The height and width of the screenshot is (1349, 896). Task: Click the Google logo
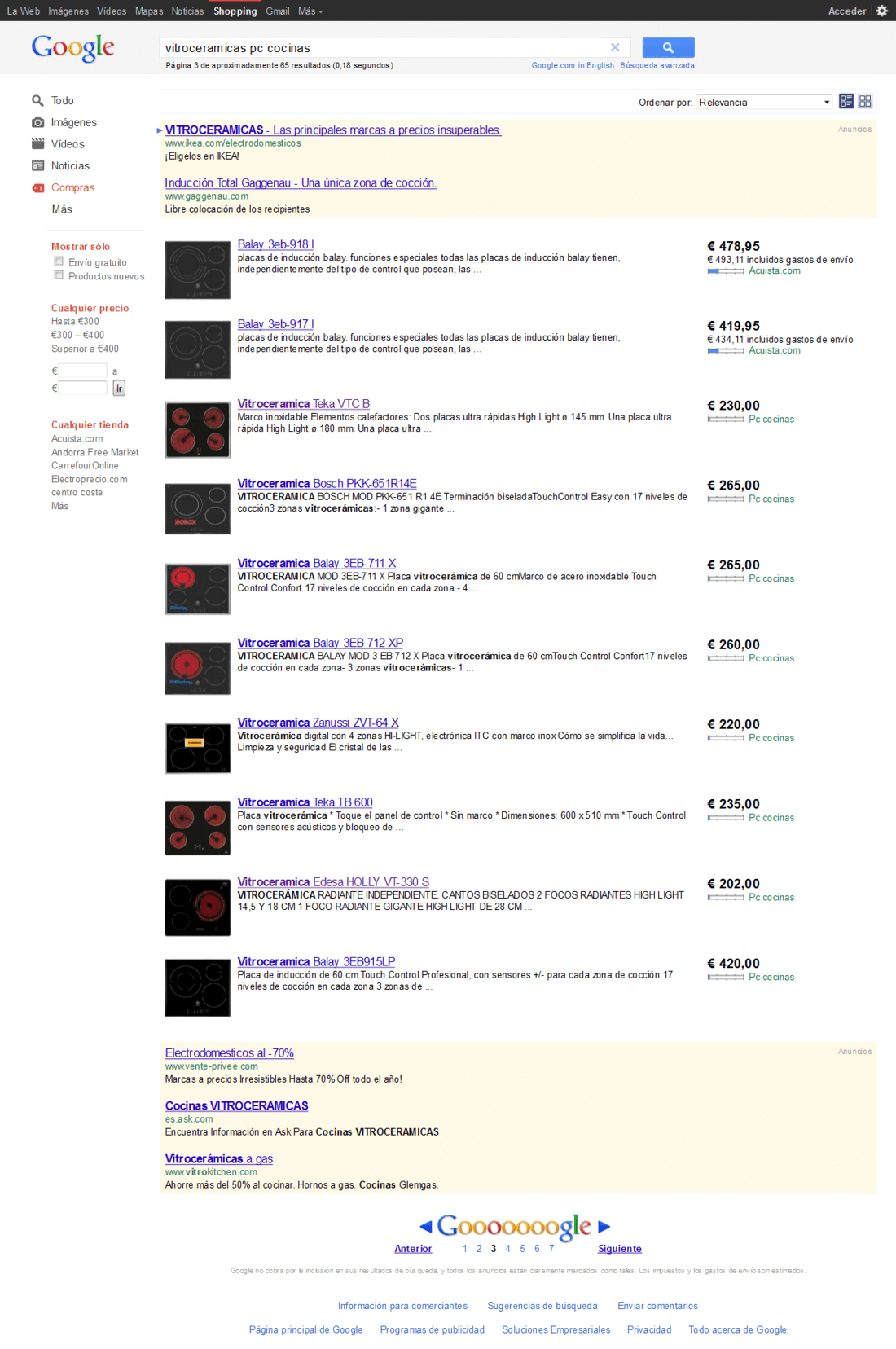[73, 48]
